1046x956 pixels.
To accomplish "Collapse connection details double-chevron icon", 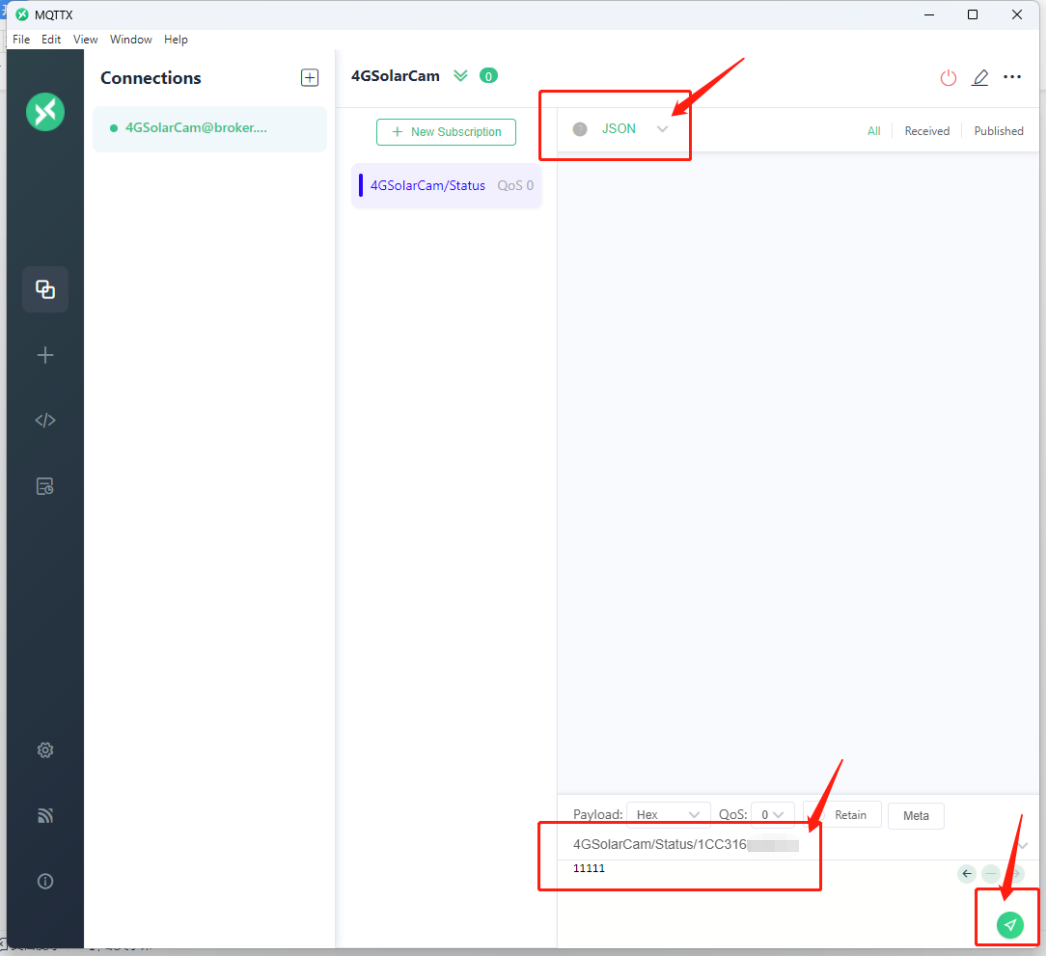I will click(460, 75).
